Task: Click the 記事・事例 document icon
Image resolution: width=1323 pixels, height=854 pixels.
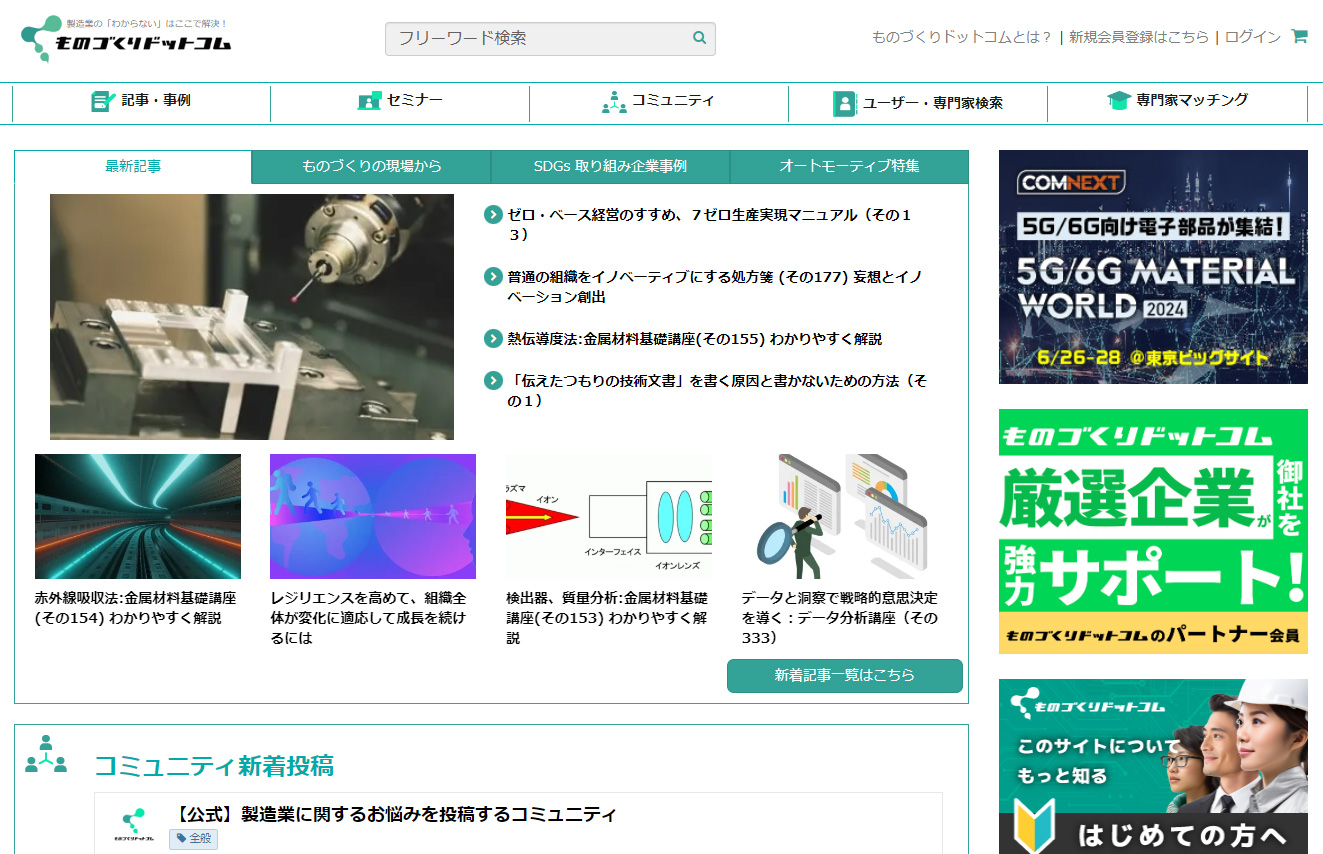Action: tap(103, 101)
